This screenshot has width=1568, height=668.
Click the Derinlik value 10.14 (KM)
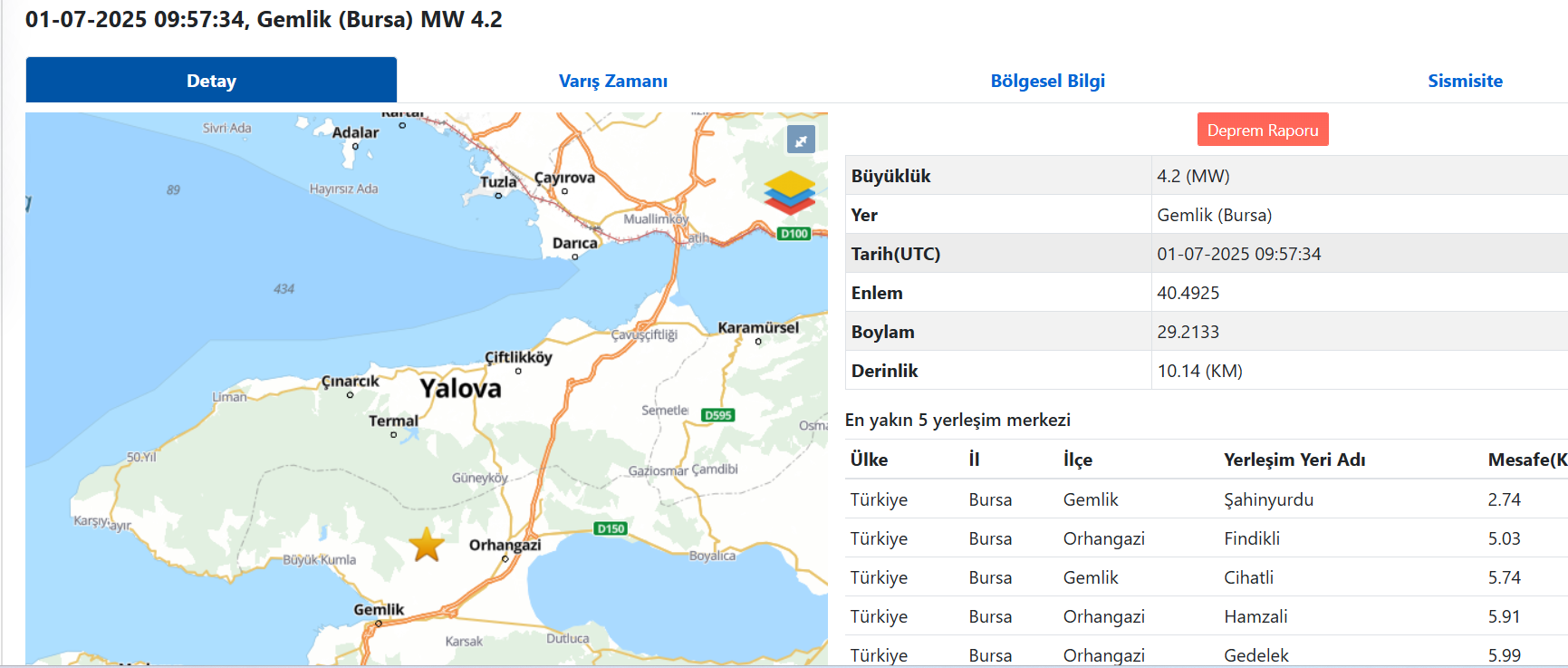(x=1199, y=371)
